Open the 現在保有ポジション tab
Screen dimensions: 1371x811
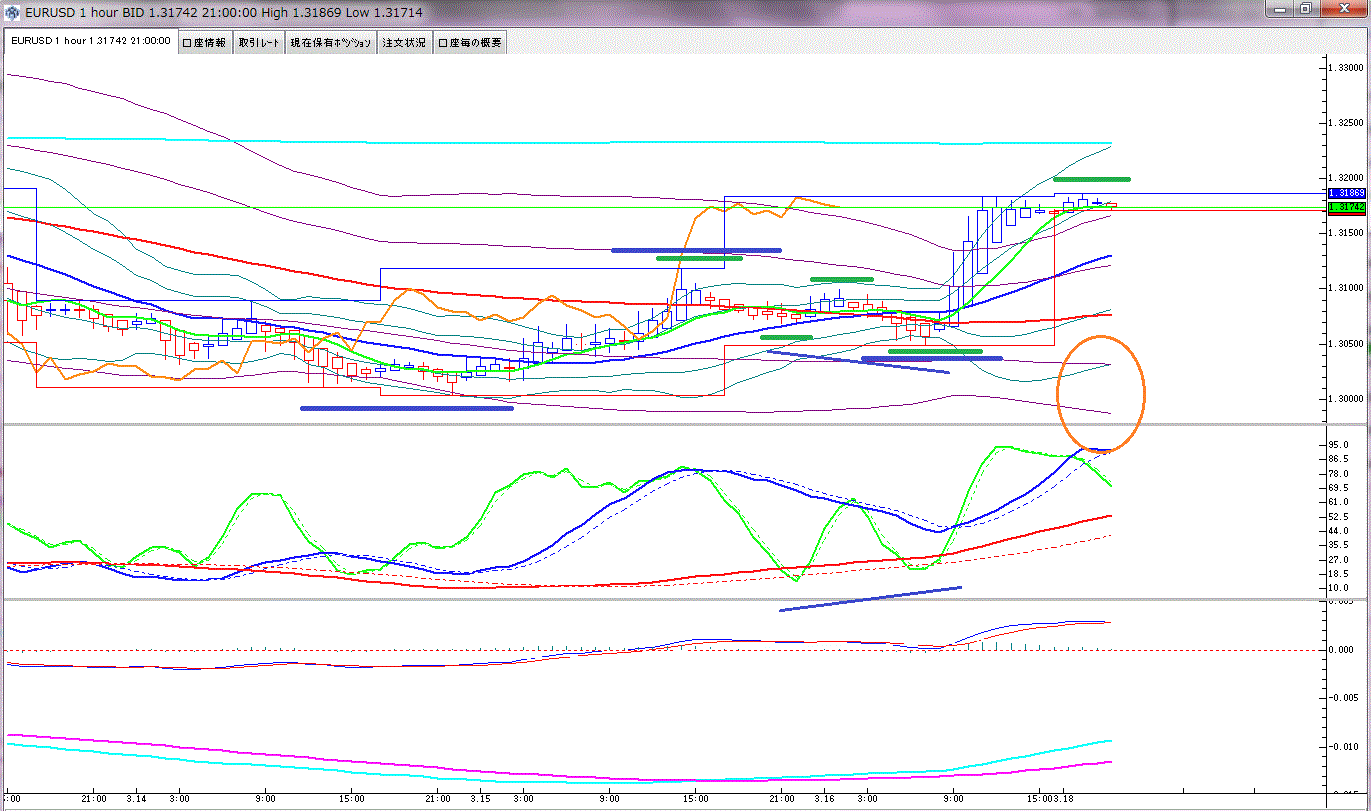pos(331,43)
